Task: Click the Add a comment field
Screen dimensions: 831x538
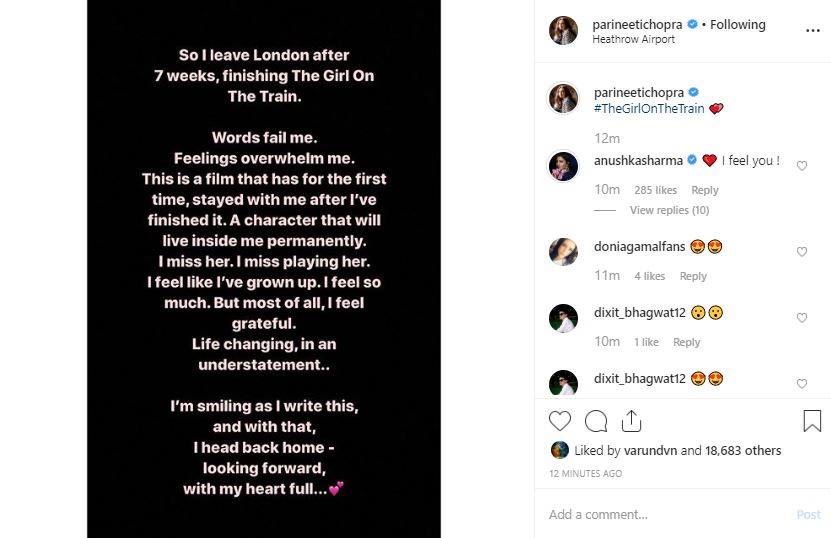Action: pyautogui.click(x=660, y=514)
